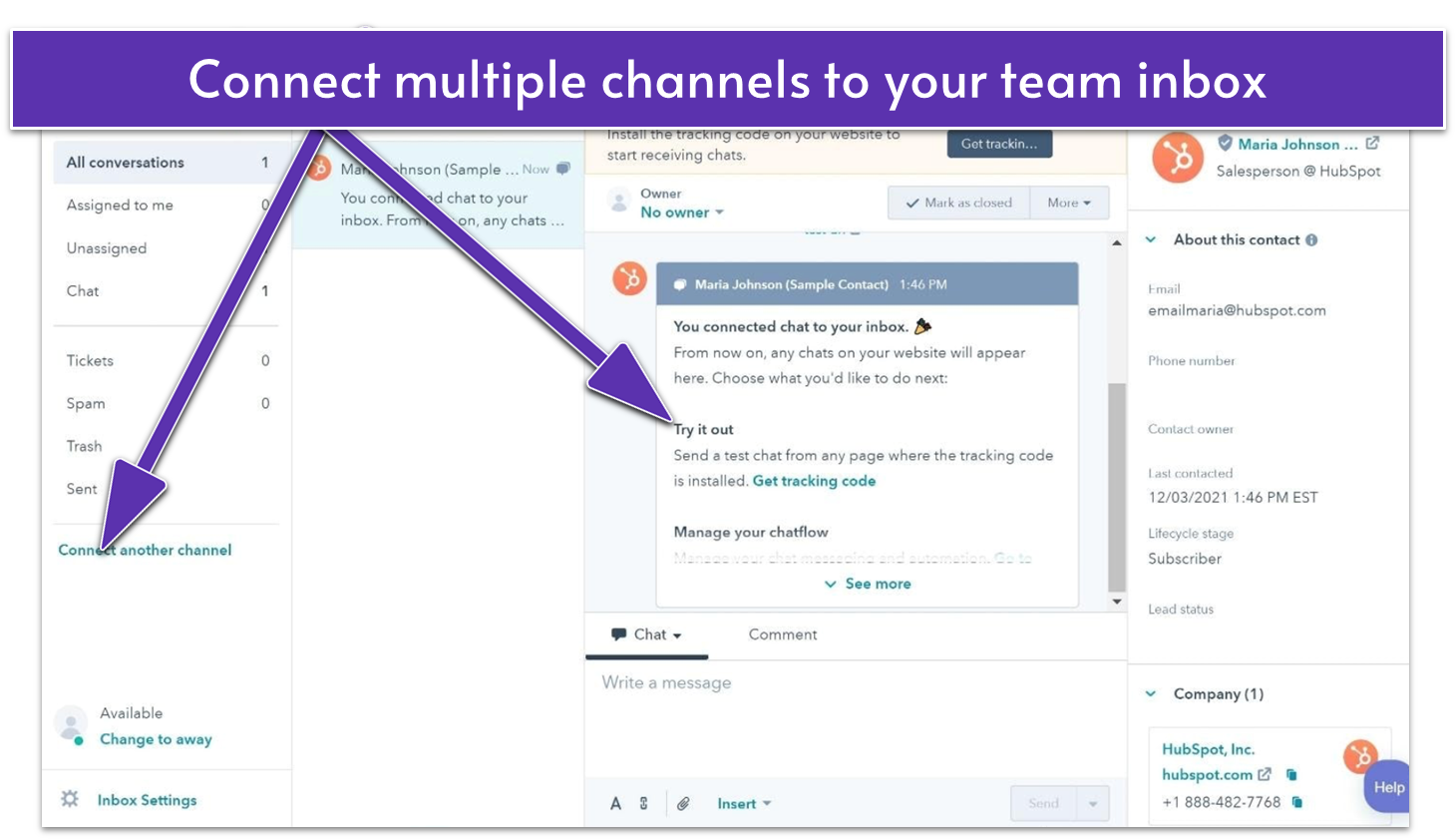Click Phone number field label
This screenshot has width=1456, height=840.
(x=1191, y=361)
